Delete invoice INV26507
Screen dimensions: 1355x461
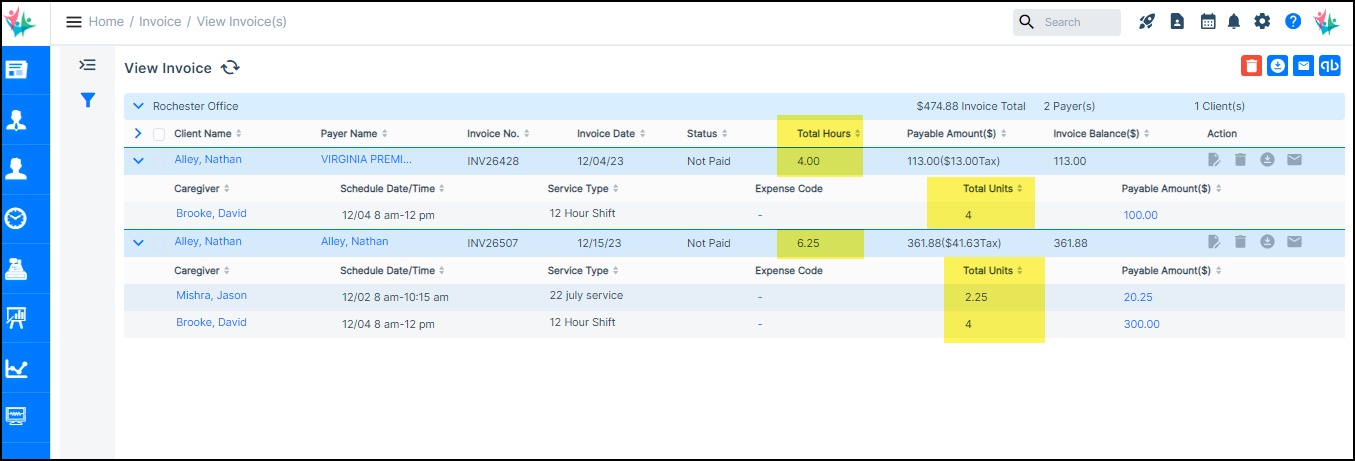point(1240,242)
